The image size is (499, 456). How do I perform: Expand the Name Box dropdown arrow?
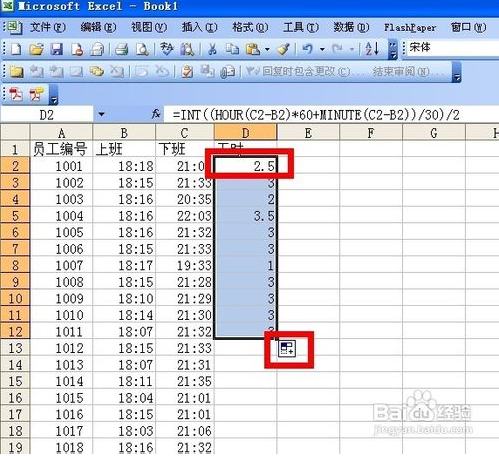101,115
